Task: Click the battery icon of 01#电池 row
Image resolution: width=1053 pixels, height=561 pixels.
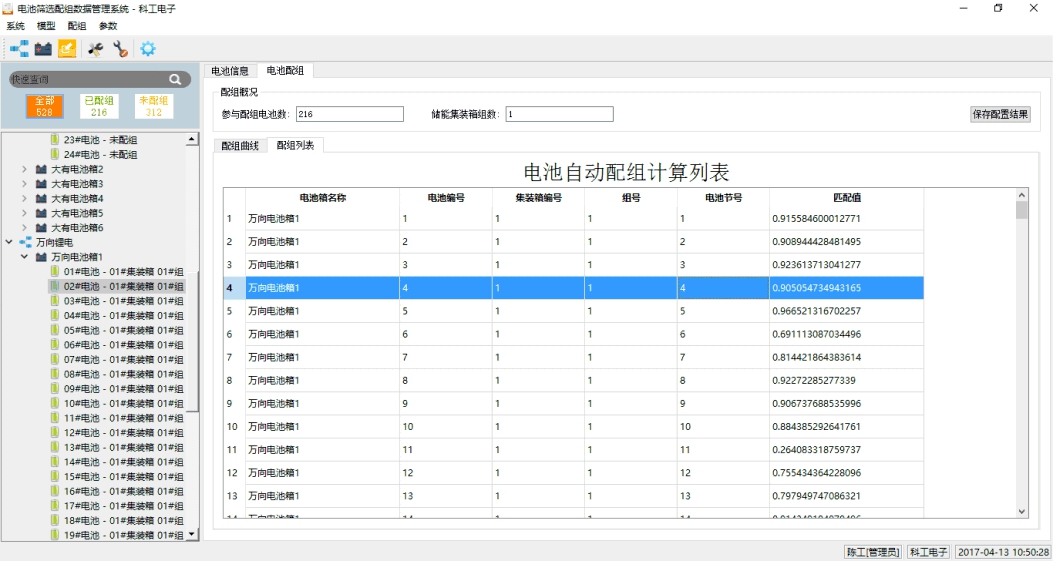Action: pos(55,271)
